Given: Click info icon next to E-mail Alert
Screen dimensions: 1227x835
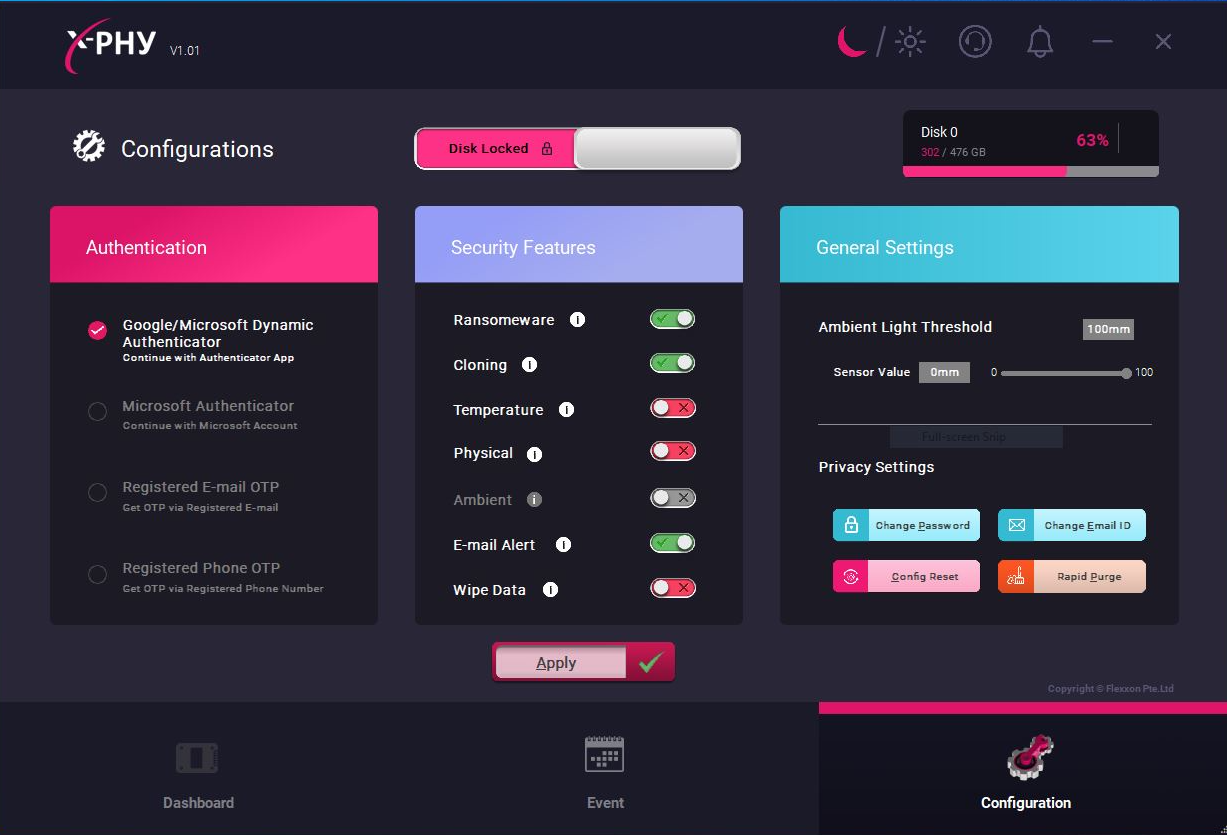Looking at the screenshot, I should (x=563, y=545).
